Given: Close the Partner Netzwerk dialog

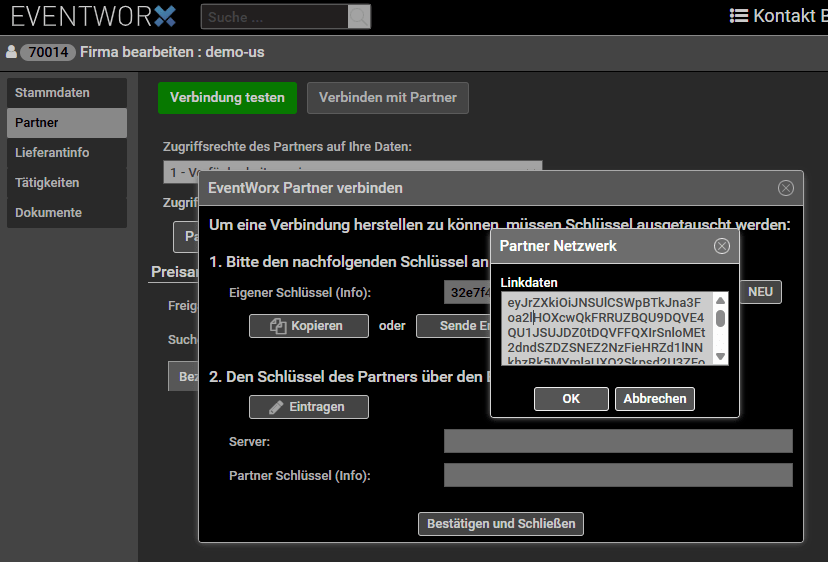Looking at the screenshot, I should (x=721, y=246).
